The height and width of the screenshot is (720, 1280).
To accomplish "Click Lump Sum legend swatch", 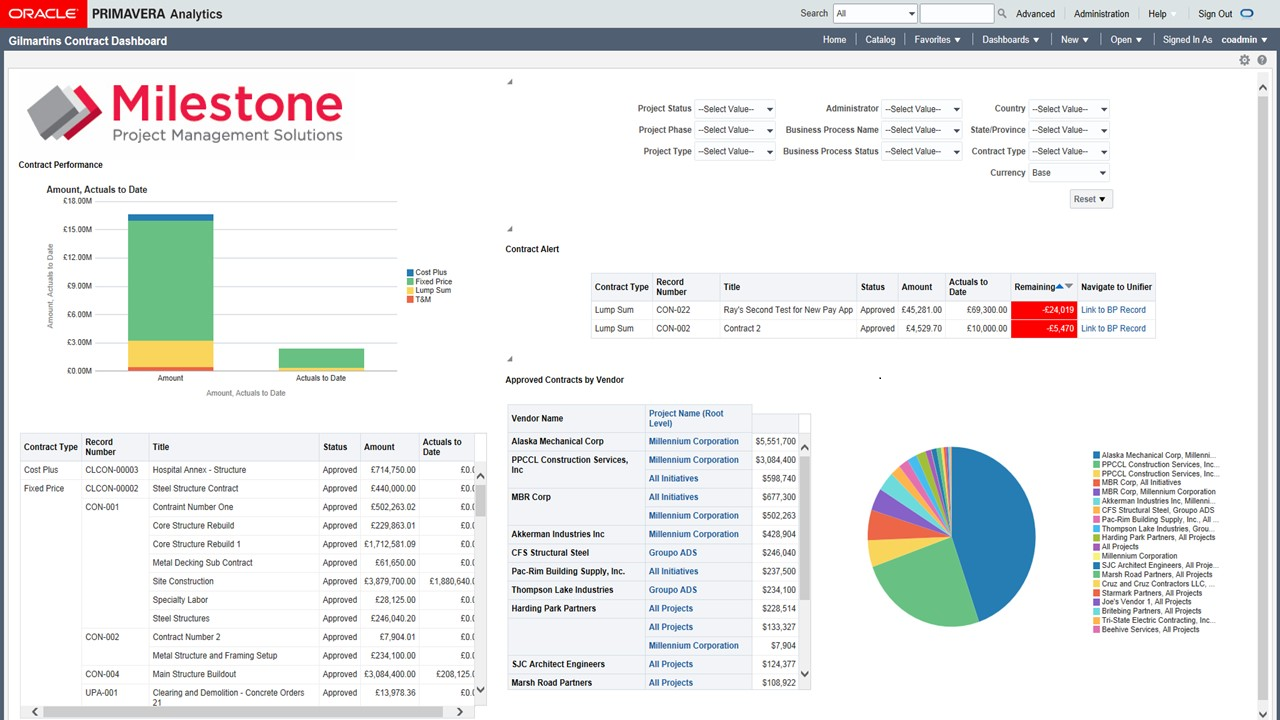I will click(410, 291).
